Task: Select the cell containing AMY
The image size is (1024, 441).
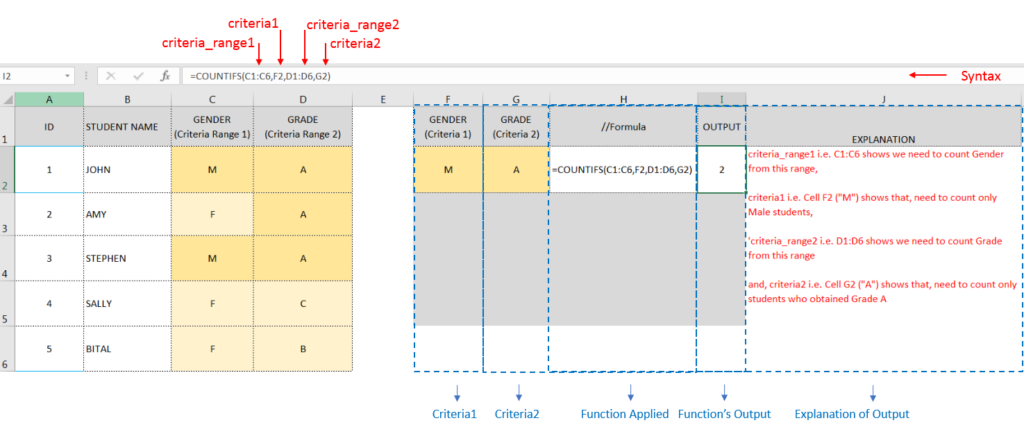Action: pyautogui.click(x=127, y=214)
